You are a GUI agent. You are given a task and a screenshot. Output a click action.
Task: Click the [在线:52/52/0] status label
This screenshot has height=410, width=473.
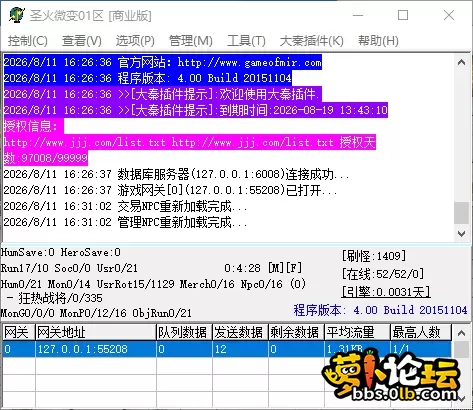pos(383,274)
